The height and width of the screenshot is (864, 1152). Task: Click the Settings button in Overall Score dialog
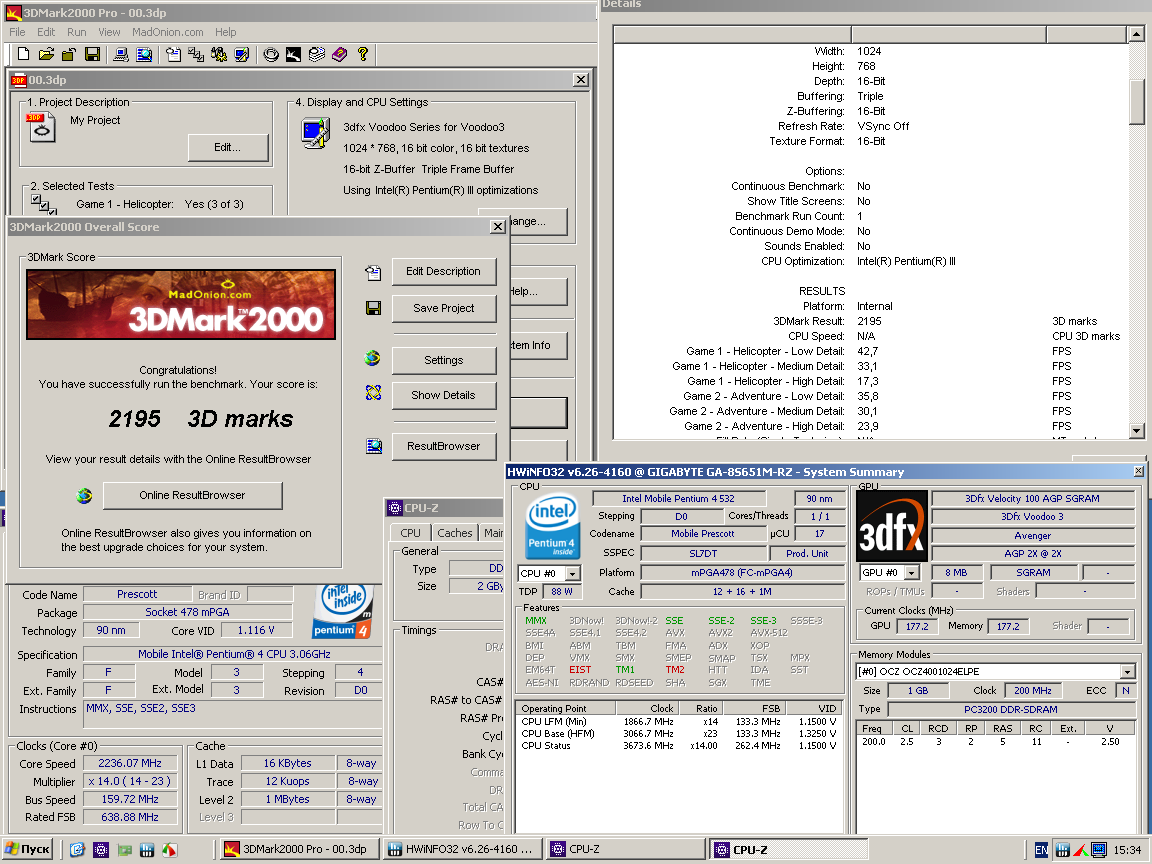click(x=444, y=361)
